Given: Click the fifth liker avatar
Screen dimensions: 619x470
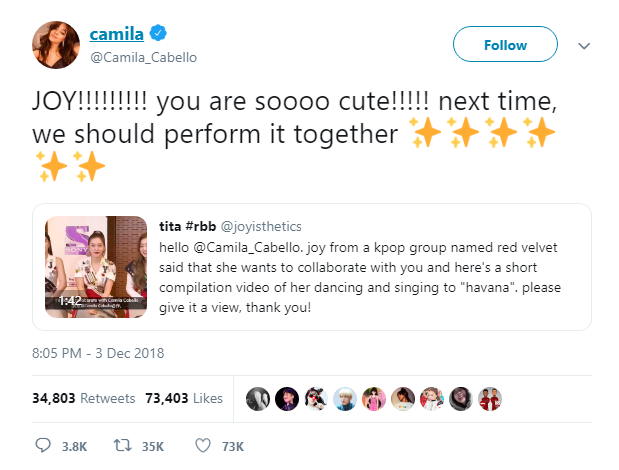Looking at the screenshot, I should tap(374, 398).
